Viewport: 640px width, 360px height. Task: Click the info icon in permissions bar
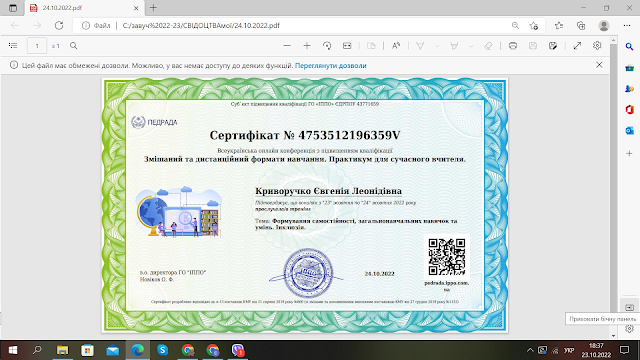pos(14,65)
